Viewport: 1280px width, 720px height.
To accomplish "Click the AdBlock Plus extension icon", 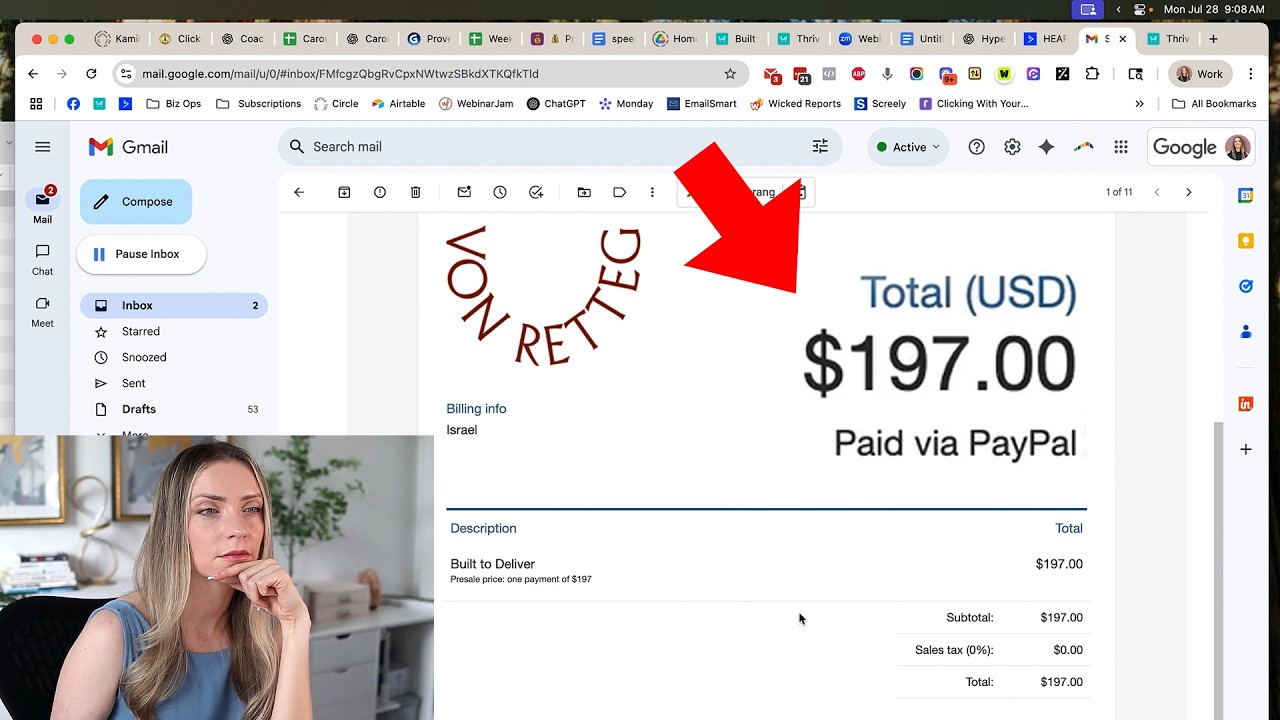I will pos(858,74).
